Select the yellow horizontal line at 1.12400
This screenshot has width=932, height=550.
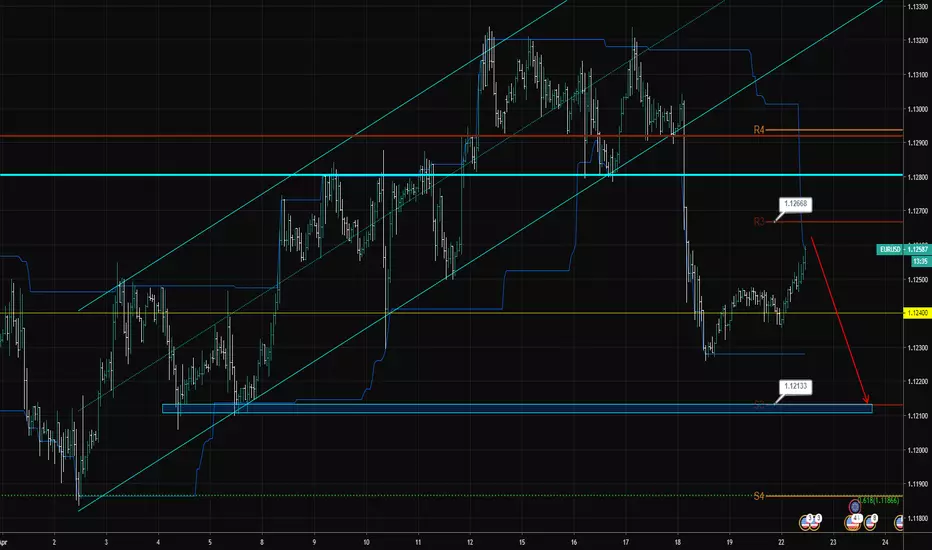coord(451,313)
